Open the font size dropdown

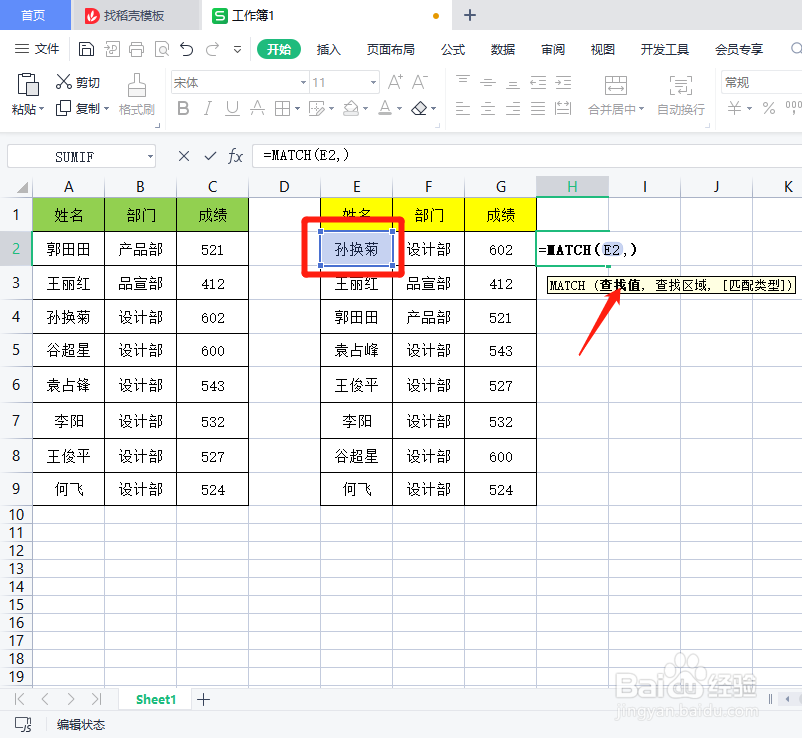coord(372,82)
